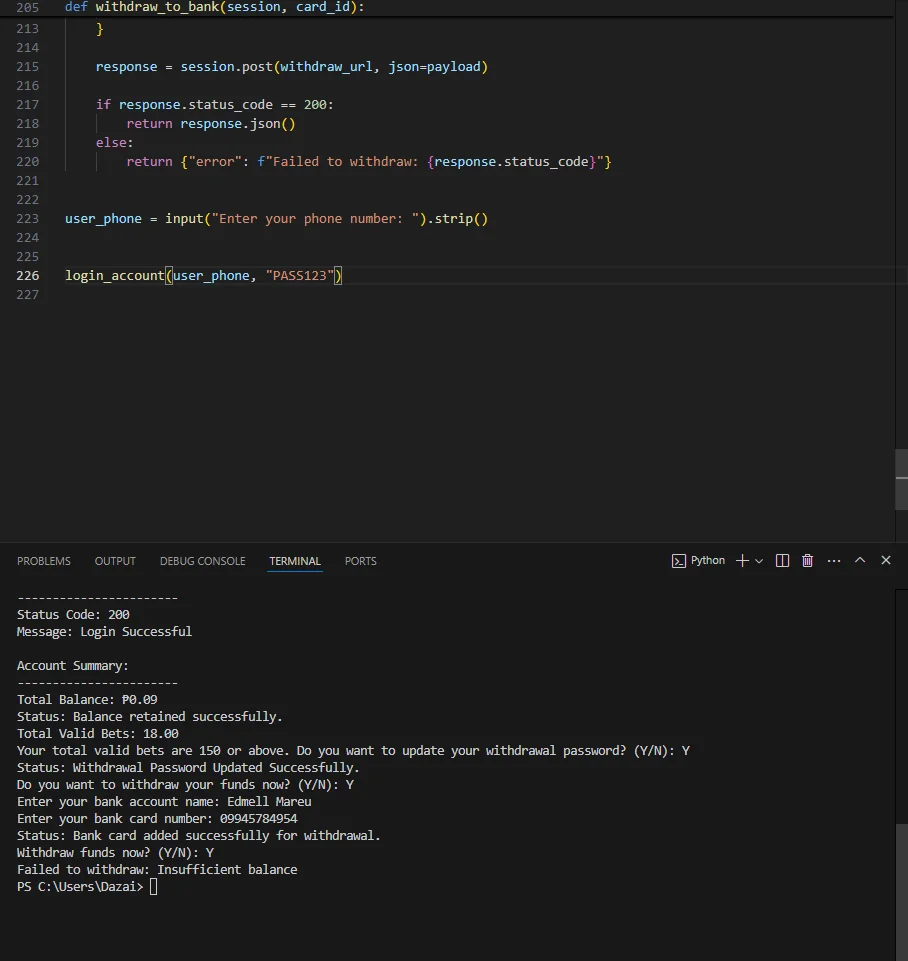Switch to the PROBLEMS panel tab
Screen dimensions: 908x961
tap(44, 561)
